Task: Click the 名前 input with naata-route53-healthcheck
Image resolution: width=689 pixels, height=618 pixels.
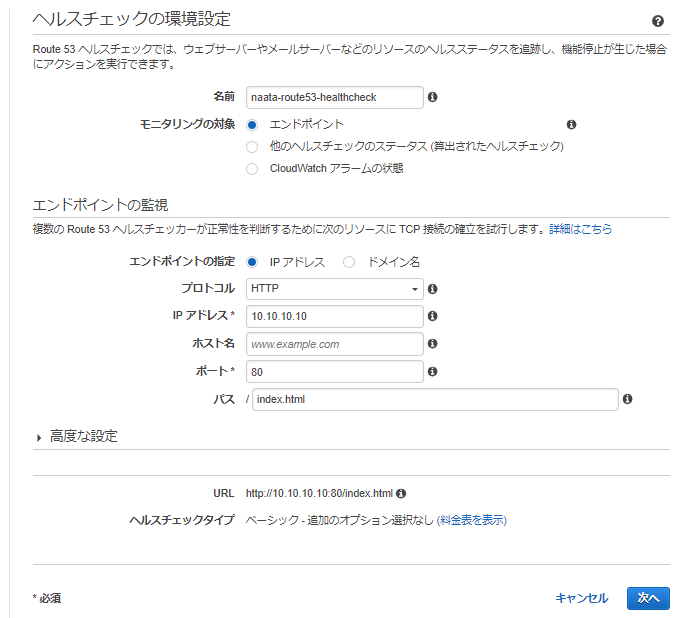Action: pos(334,97)
